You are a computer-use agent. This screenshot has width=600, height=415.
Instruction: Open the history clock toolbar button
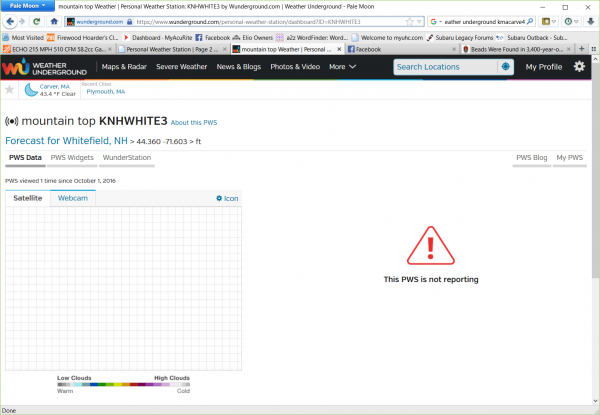(x=571, y=22)
